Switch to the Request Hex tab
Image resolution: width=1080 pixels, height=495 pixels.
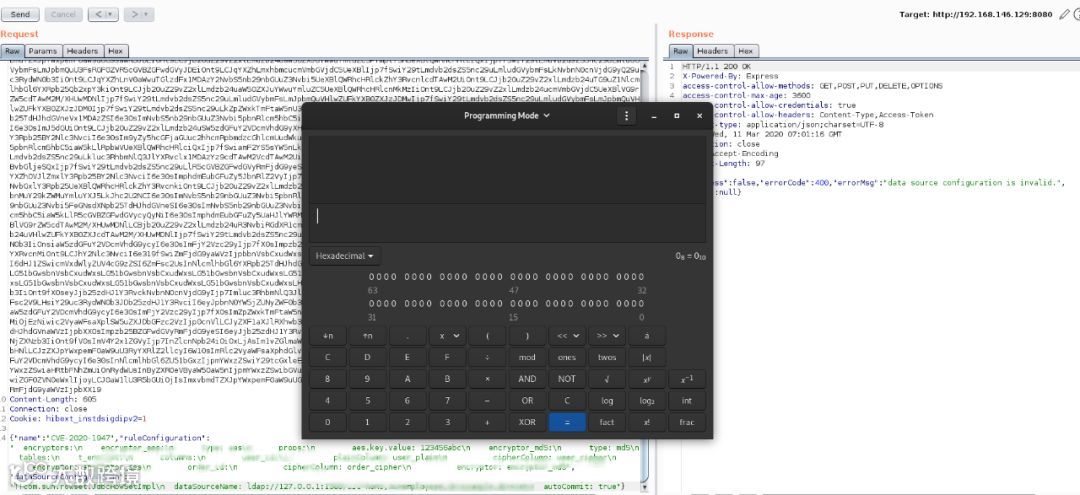pos(116,51)
